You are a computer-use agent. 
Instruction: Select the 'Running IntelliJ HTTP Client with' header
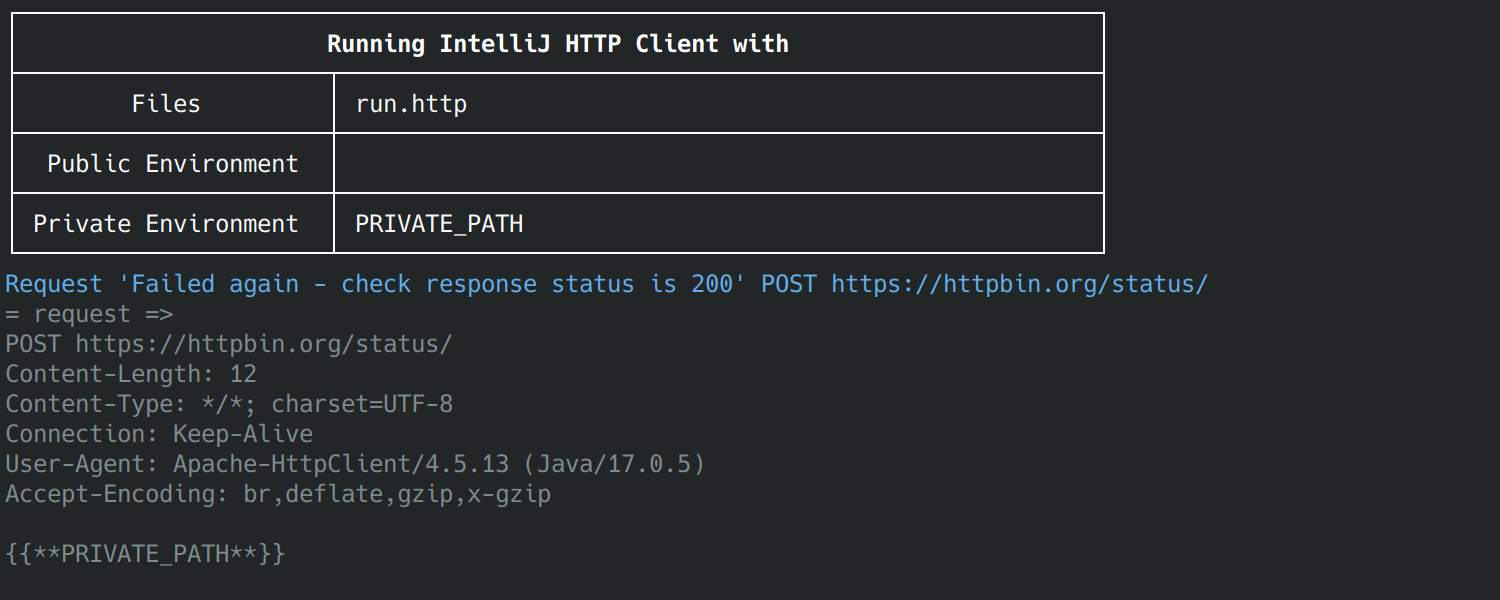pyautogui.click(x=558, y=44)
